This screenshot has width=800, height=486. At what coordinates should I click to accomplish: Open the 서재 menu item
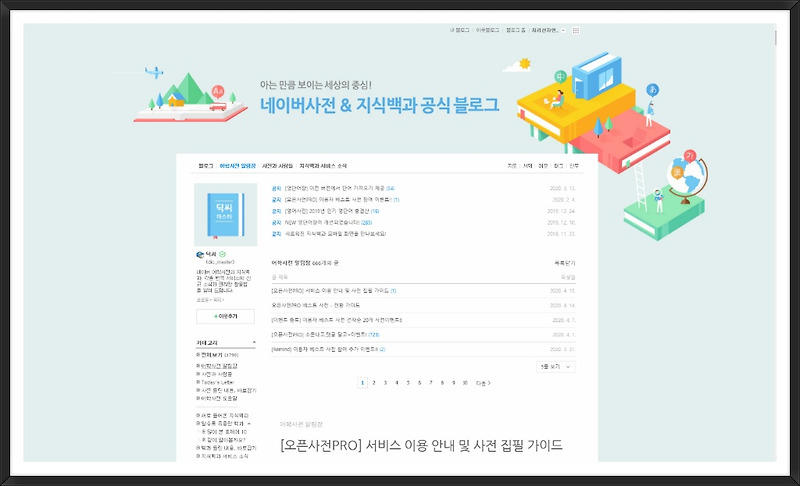click(528, 166)
